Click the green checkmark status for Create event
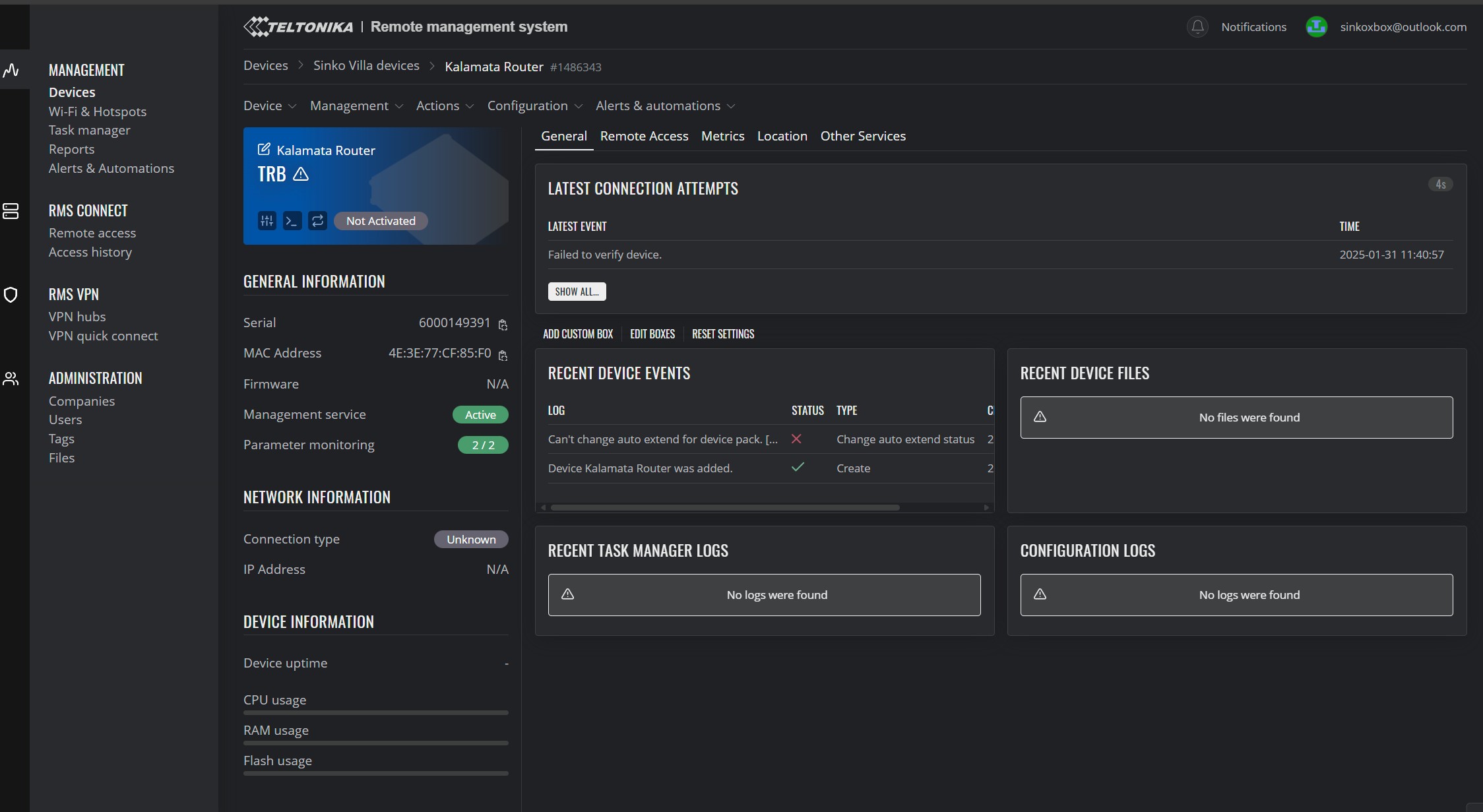 798,467
